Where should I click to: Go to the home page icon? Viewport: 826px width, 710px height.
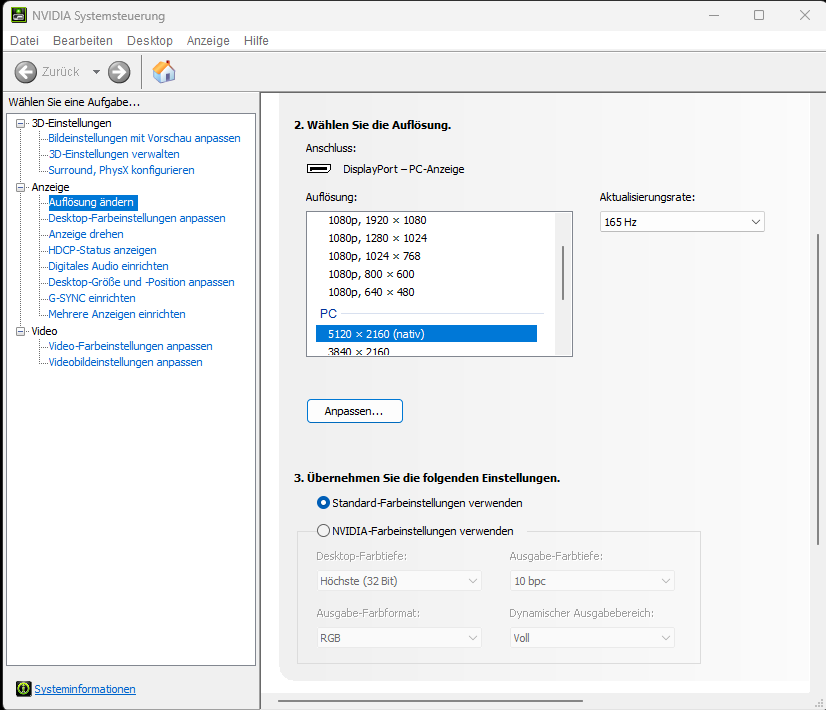tap(164, 72)
